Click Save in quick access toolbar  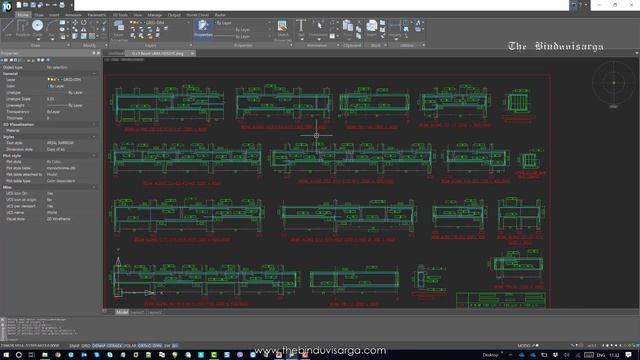[x=33, y=5]
